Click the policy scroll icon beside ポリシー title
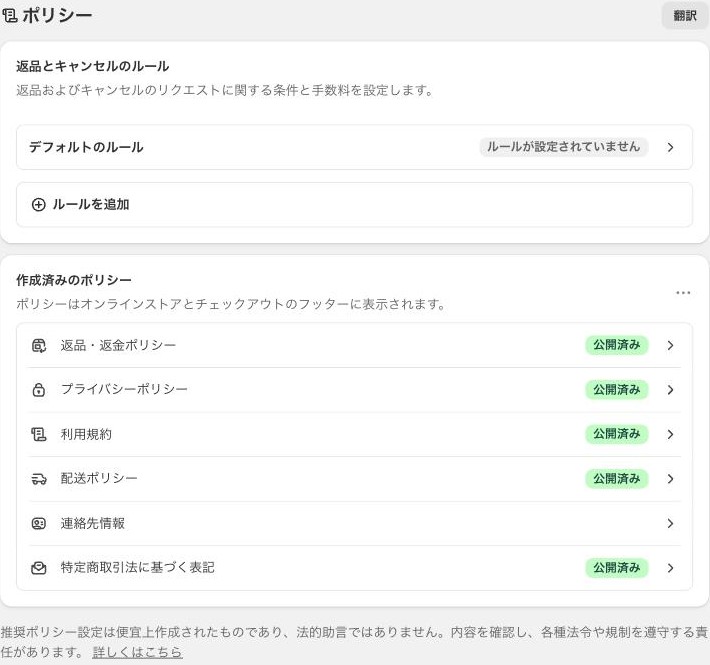 click(10, 16)
